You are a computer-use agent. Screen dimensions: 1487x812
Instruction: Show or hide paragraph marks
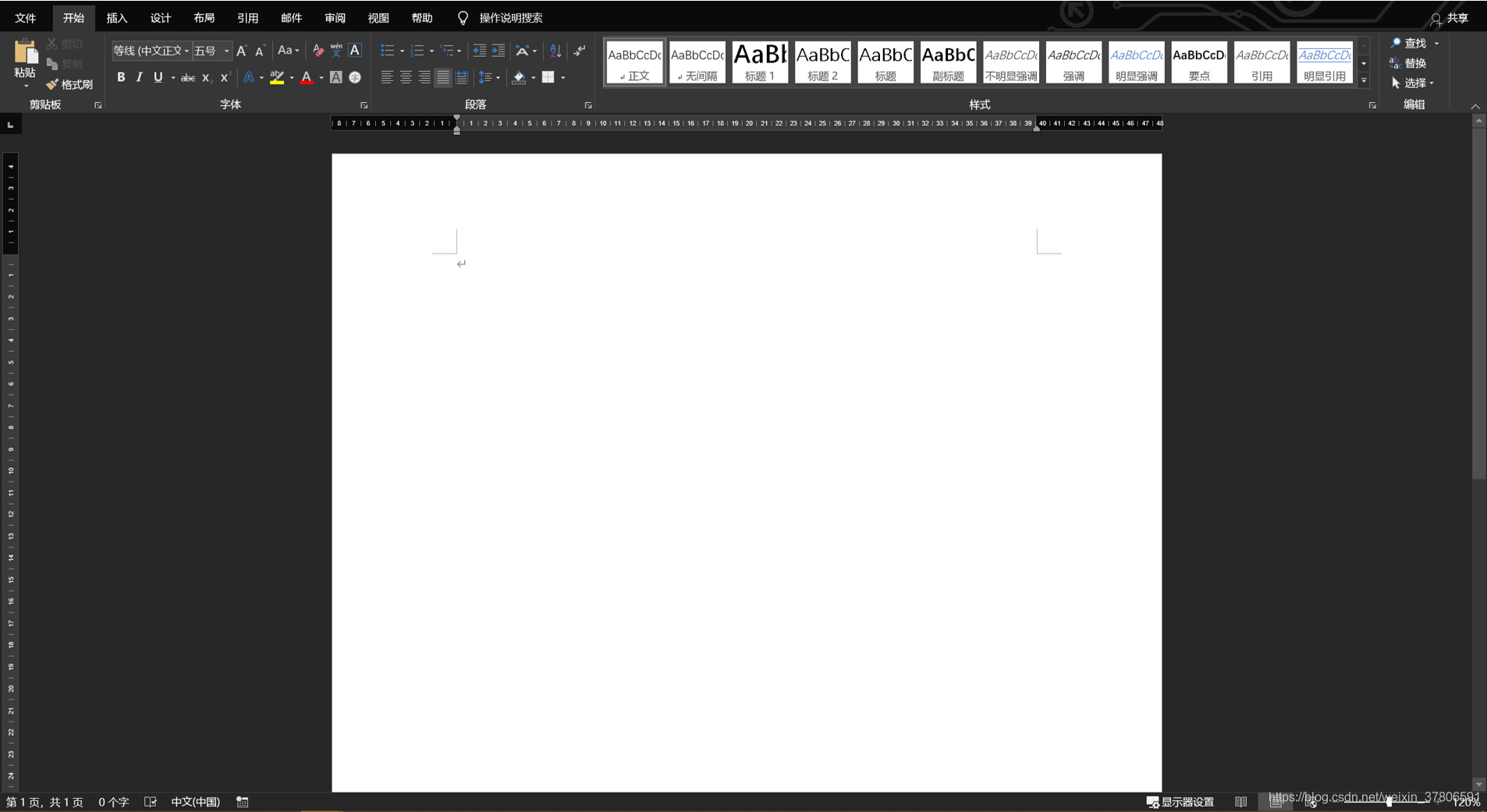(x=580, y=51)
